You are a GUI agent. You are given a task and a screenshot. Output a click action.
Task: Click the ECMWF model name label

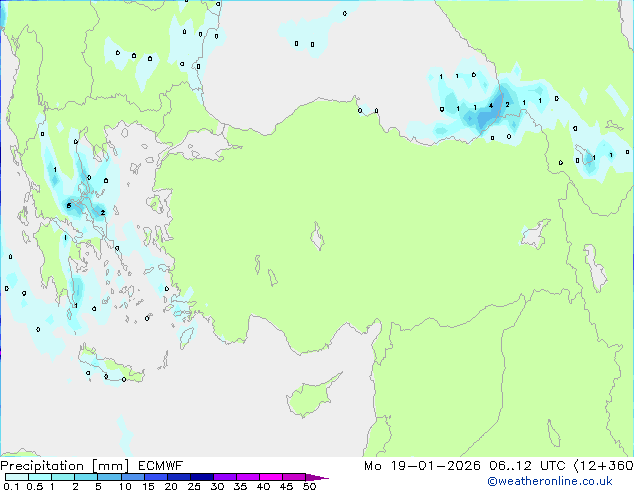click(x=161, y=466)
